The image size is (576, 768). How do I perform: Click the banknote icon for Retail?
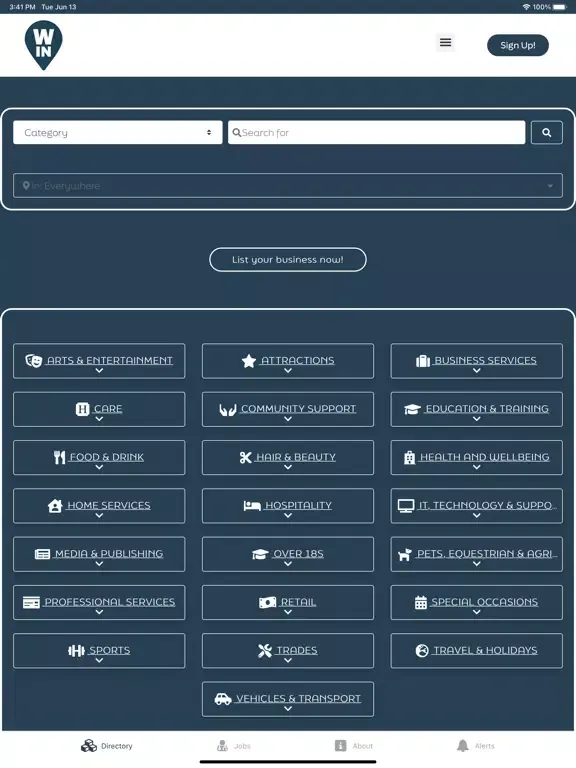pyautogui.click(x=267, y=602)
